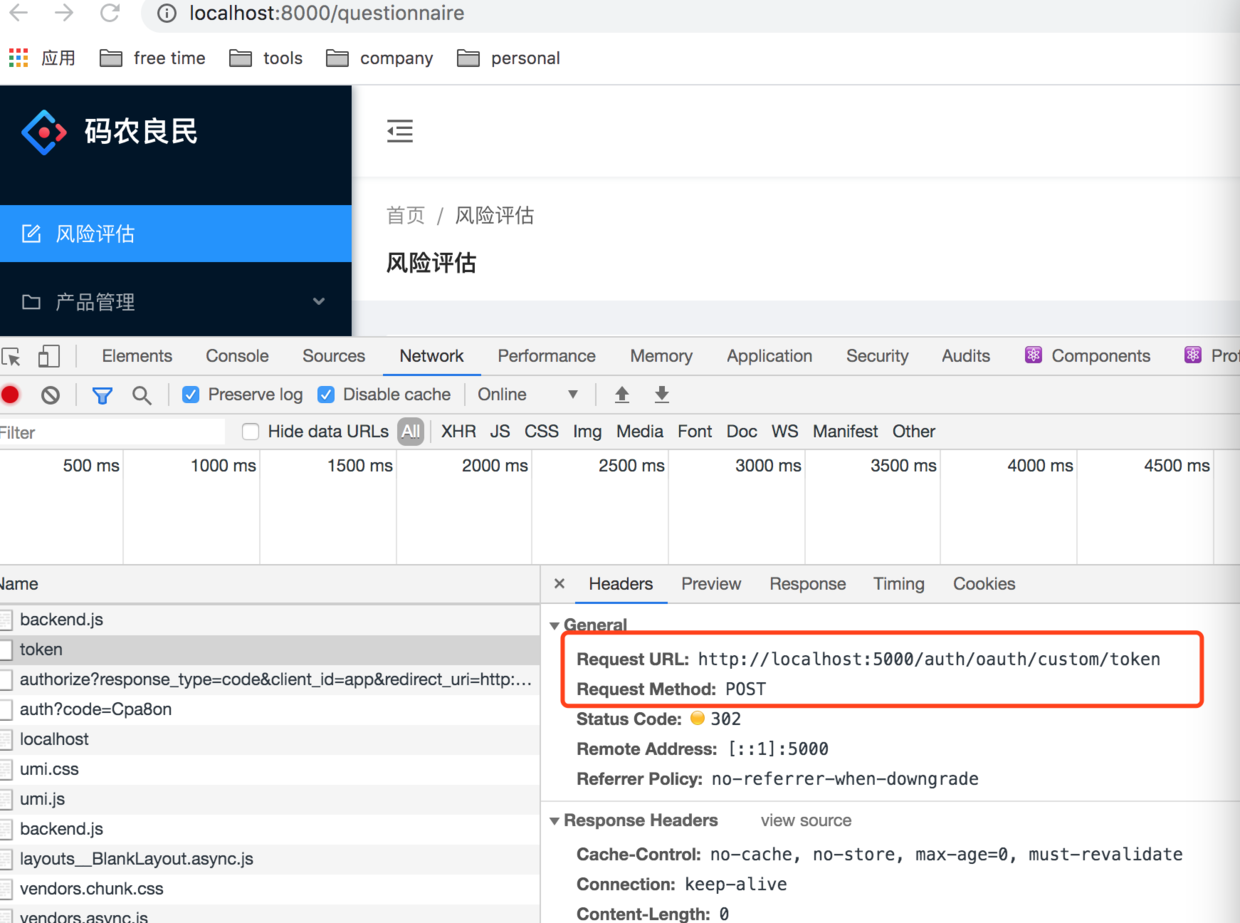This screenshot has width=1240, height=923.
Task: Click 首页 in the breadcrumb
Action: tap(406, 216)
